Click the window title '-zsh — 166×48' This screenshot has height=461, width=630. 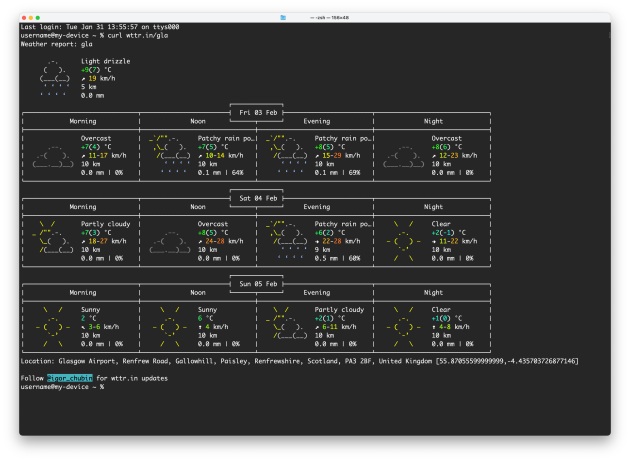pos(329,18)
